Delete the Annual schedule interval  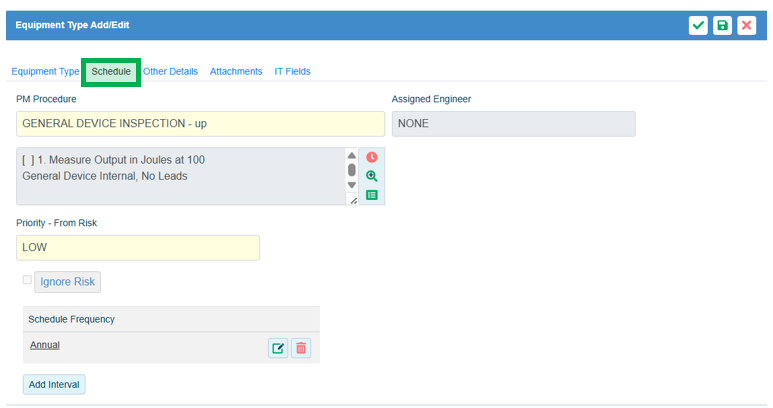301,348
